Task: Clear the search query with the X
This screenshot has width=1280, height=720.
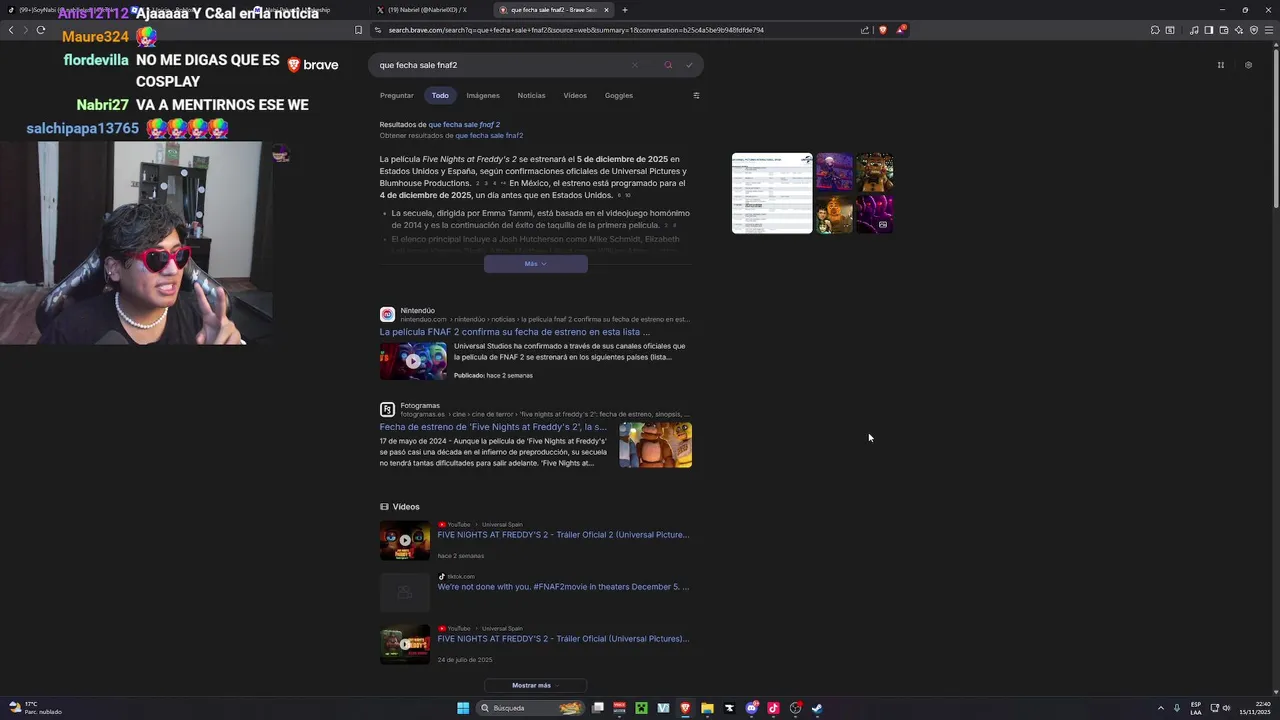Action: tap(634, 65)
